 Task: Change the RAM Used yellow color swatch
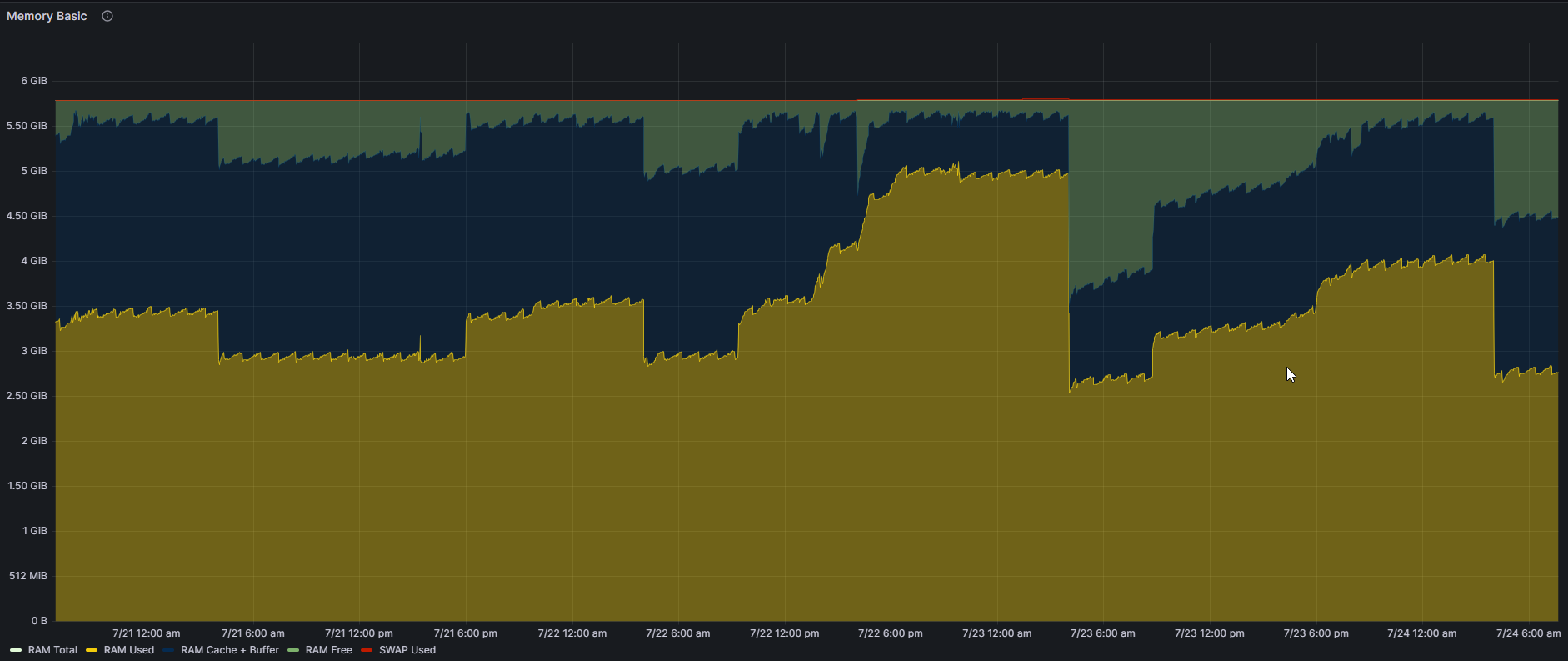pos(92,650)
